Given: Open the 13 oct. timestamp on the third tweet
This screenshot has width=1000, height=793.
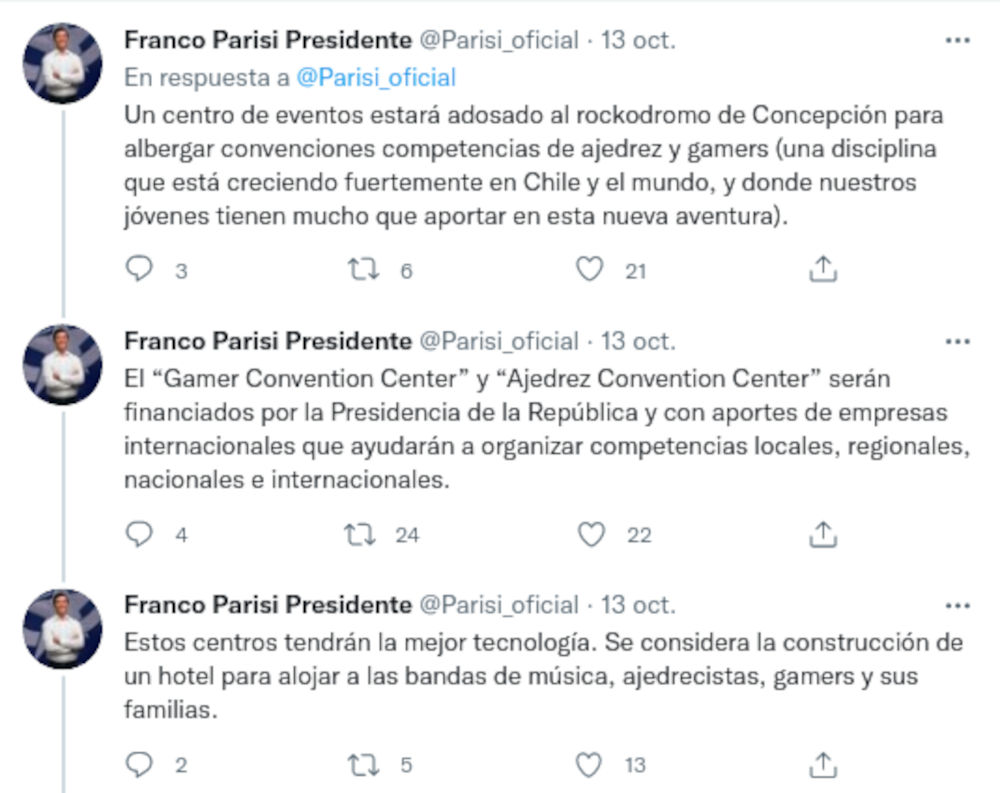Looking at the screenshot, I should [x=638, y=606].
